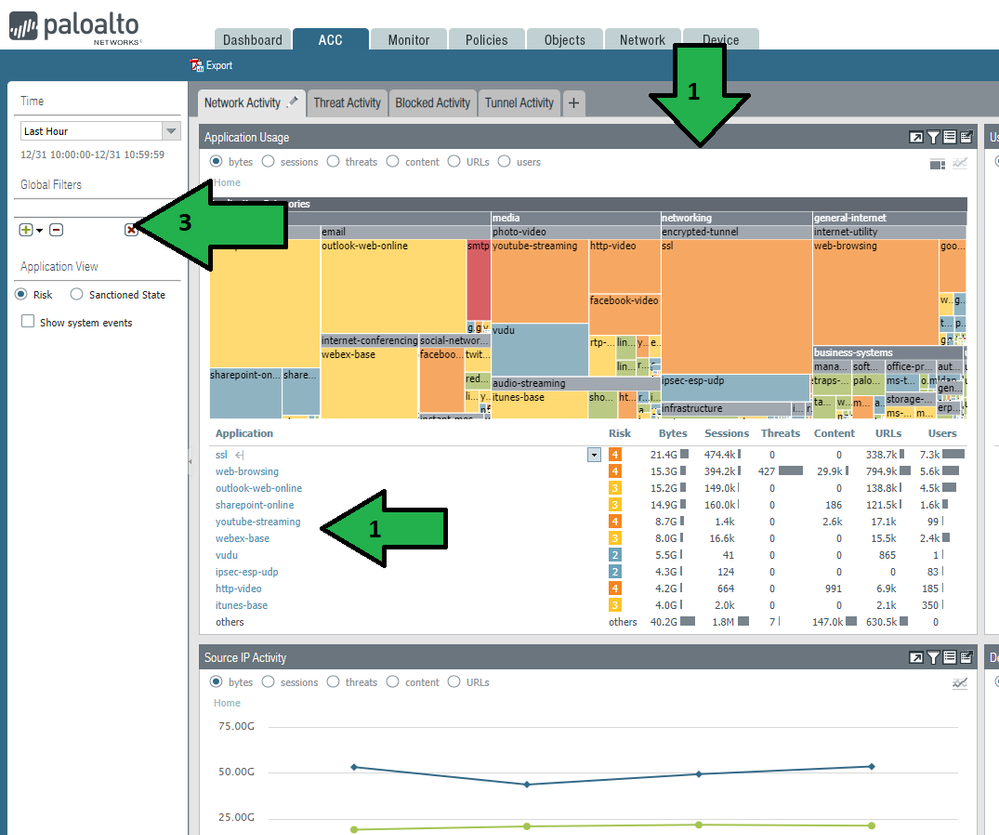Click the Export PDF icon
Image resolution: width=999 pixels, height=835 pixels.
197,65
